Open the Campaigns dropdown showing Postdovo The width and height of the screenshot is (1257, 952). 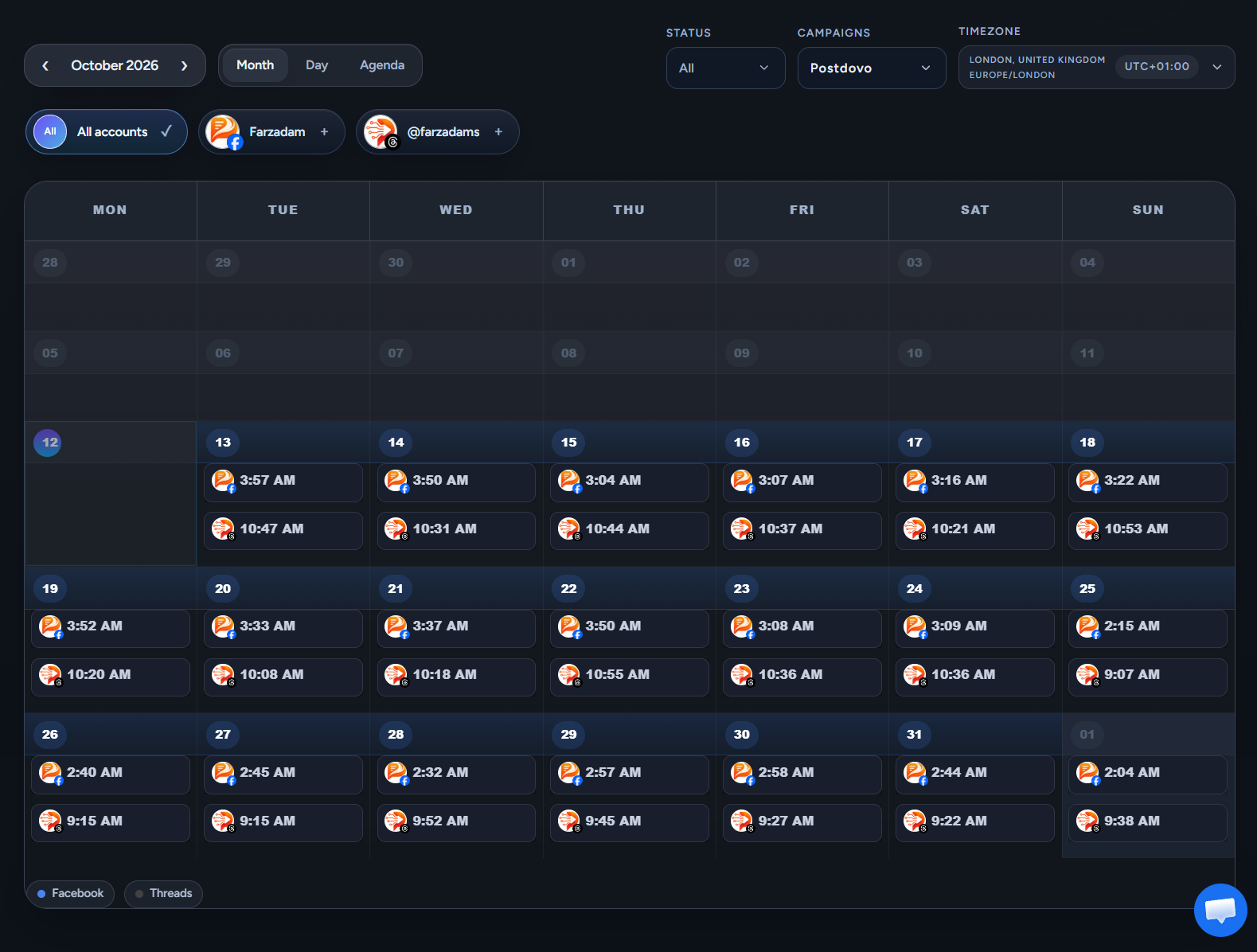pyautogui.click(x=872, y=68)
